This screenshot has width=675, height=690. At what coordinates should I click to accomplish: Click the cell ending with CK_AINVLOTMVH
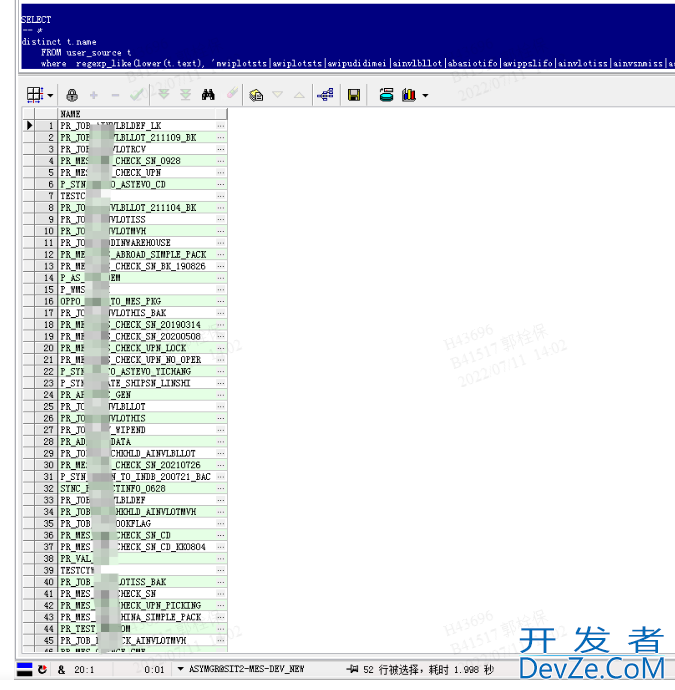pos(137,641)
